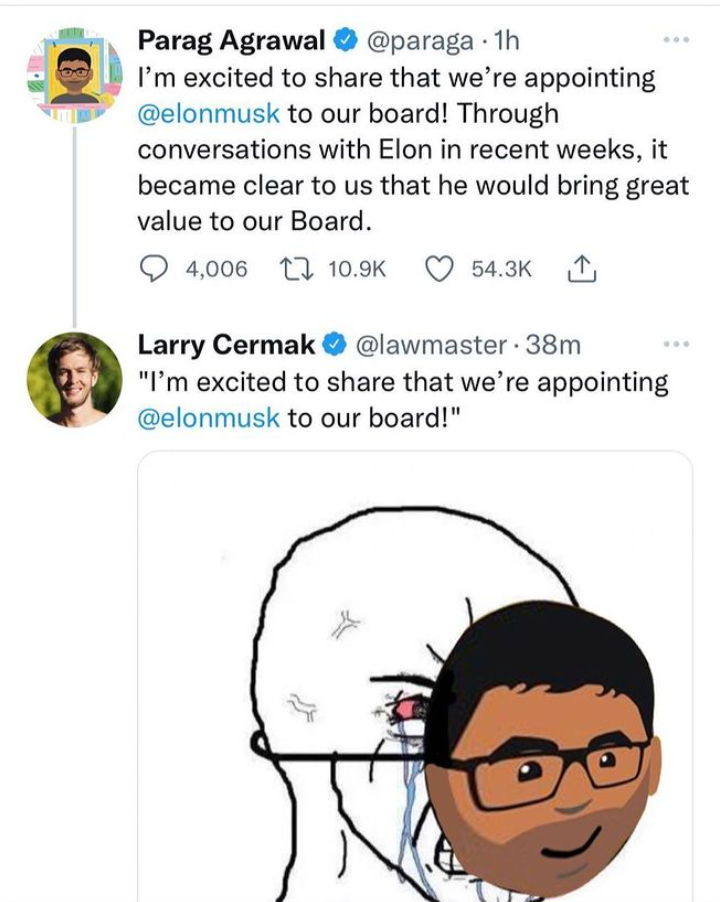
Task: Like Parag Agrawal's tweet
Action: click(440, 268)
